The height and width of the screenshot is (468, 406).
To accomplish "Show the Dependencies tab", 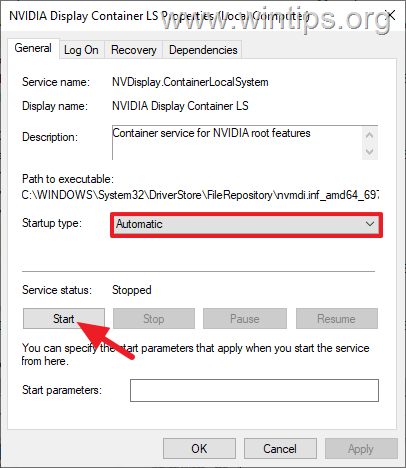I will point(203,50).
